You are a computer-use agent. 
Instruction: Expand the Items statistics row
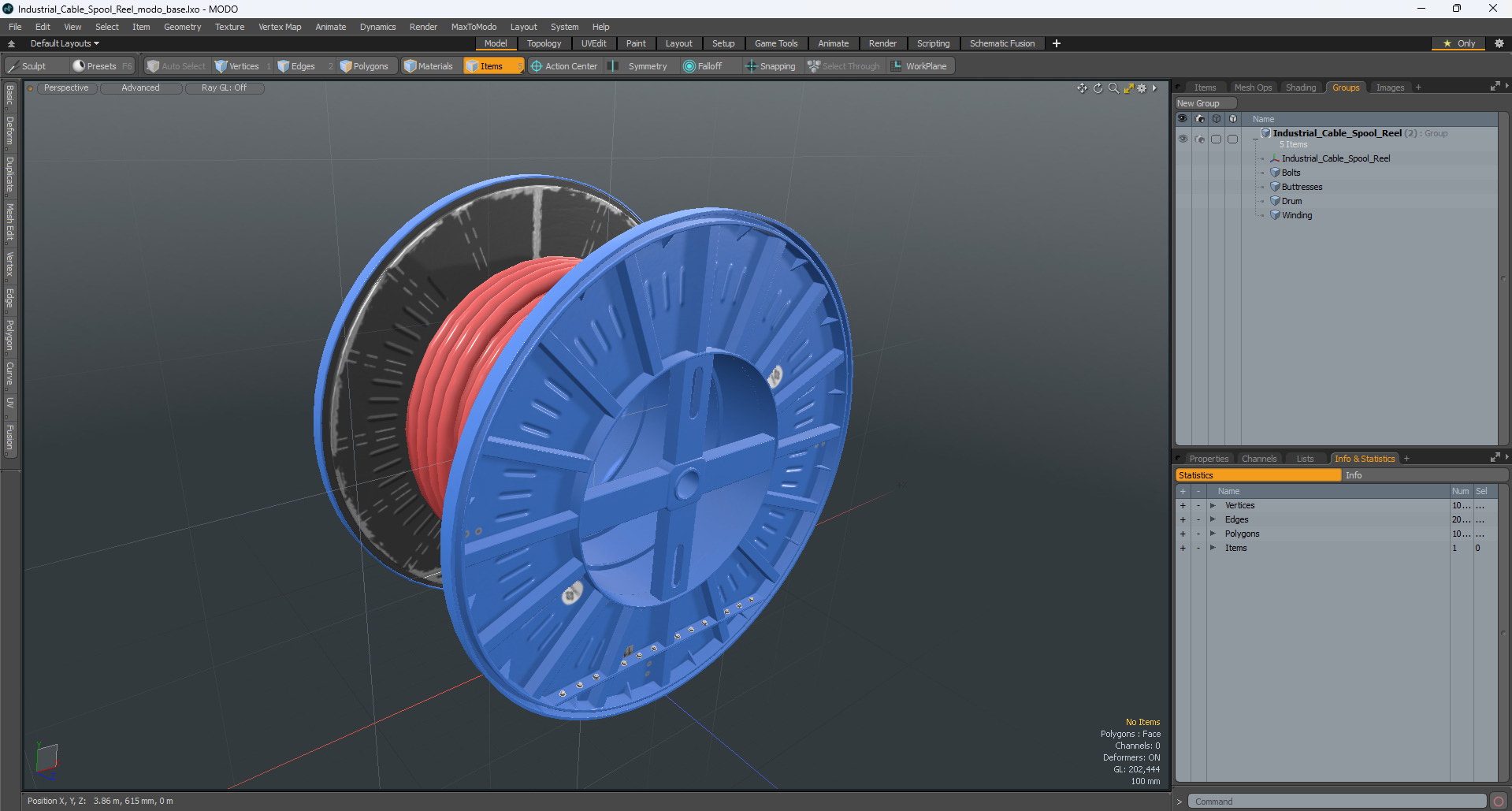tap(1213, 549)
